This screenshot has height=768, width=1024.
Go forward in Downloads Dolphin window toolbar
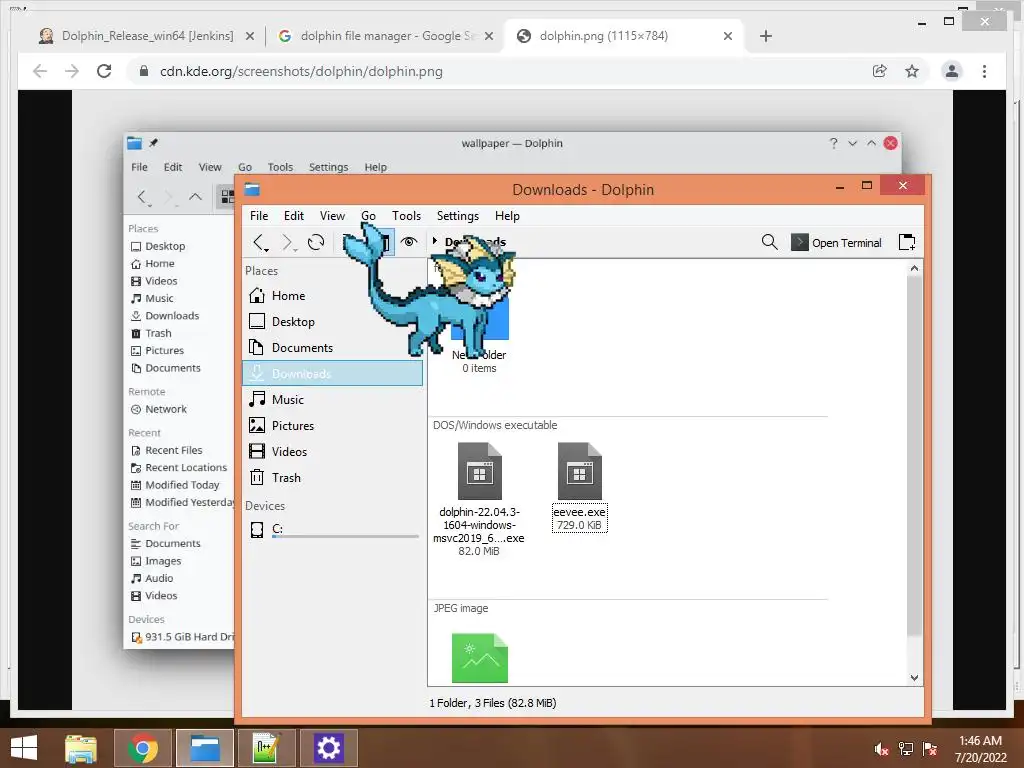coord(288,242)
